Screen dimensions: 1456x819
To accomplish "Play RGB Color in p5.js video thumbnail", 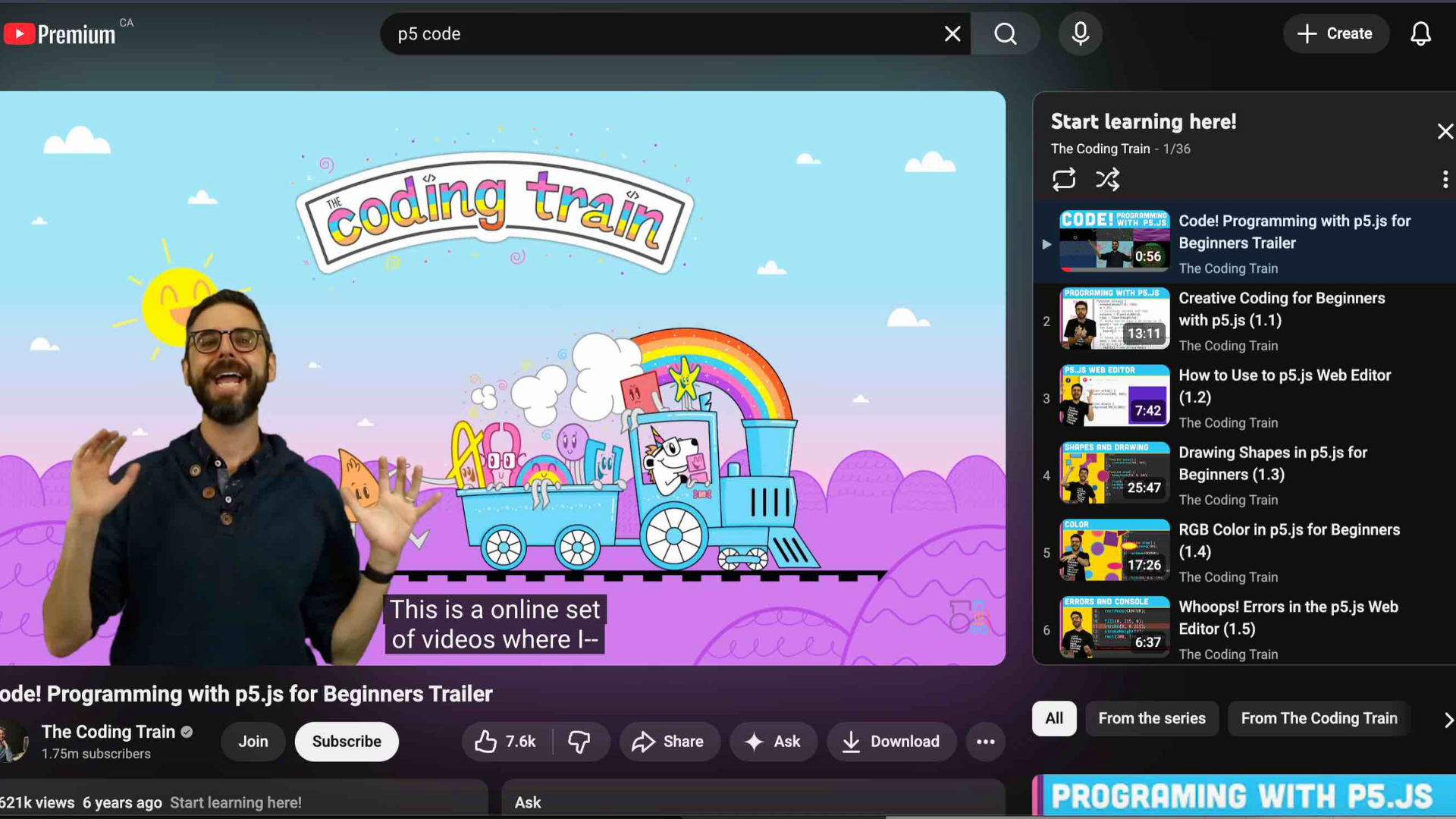I will coord(1114,550).
